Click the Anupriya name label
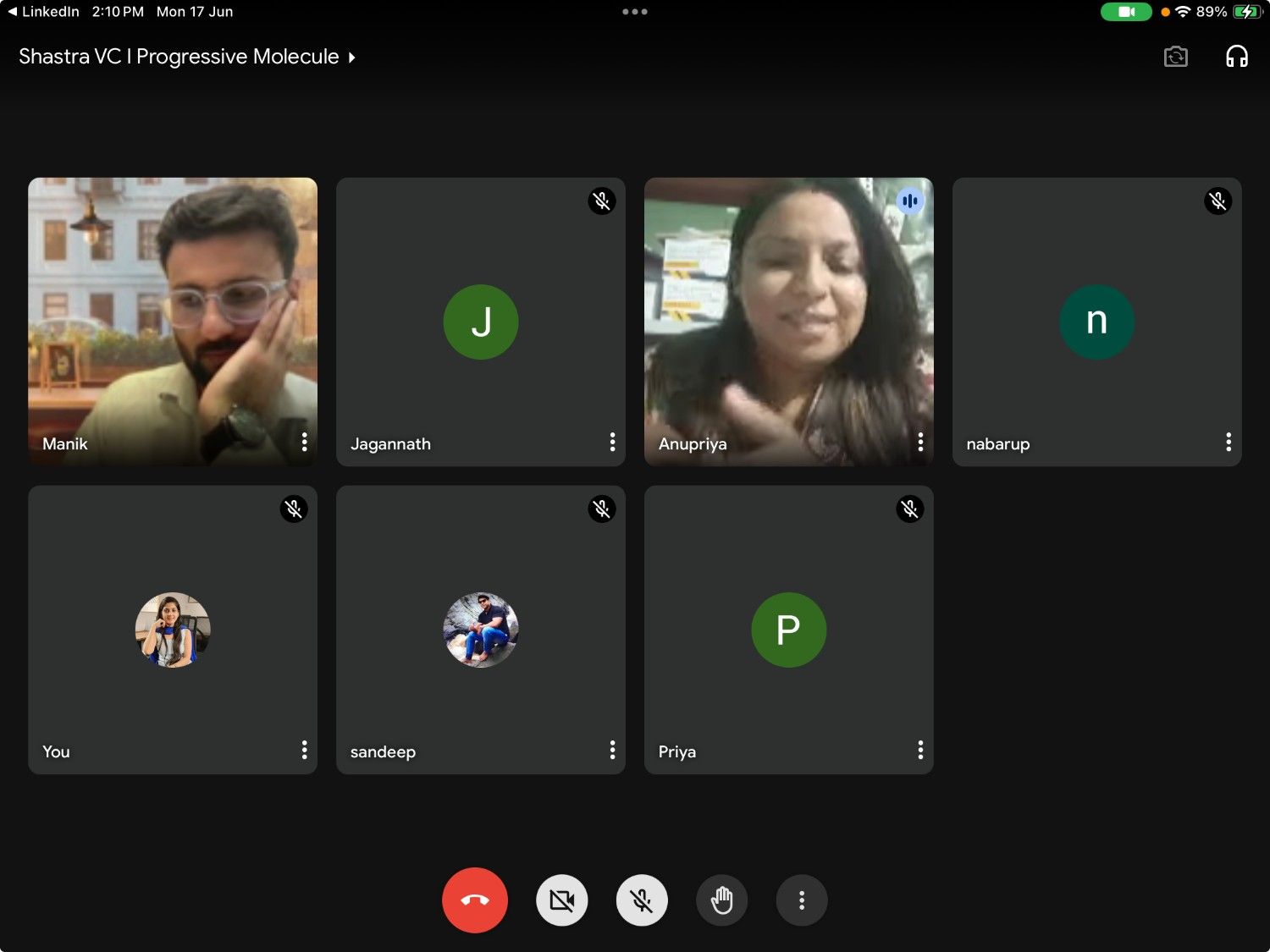Screen dimensions: 1270x952 (693, 444)
